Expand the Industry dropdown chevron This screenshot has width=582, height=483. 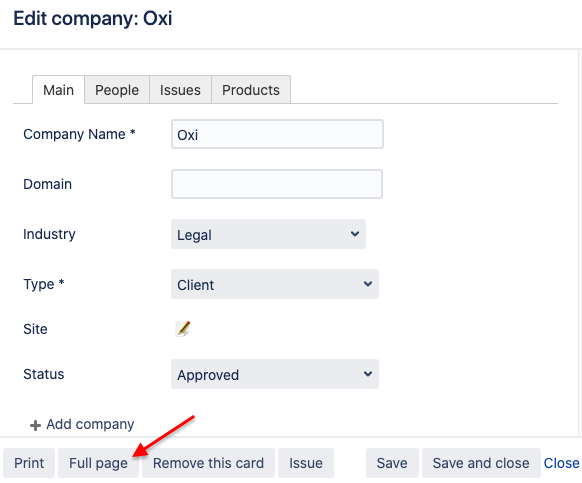point(355,234)
